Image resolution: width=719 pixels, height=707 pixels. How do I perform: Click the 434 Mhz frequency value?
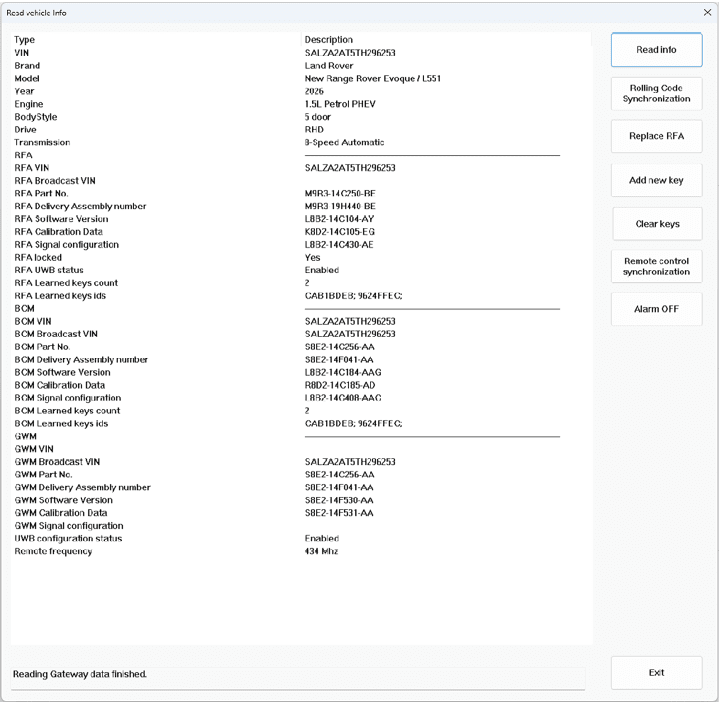[x=321, y=551]
